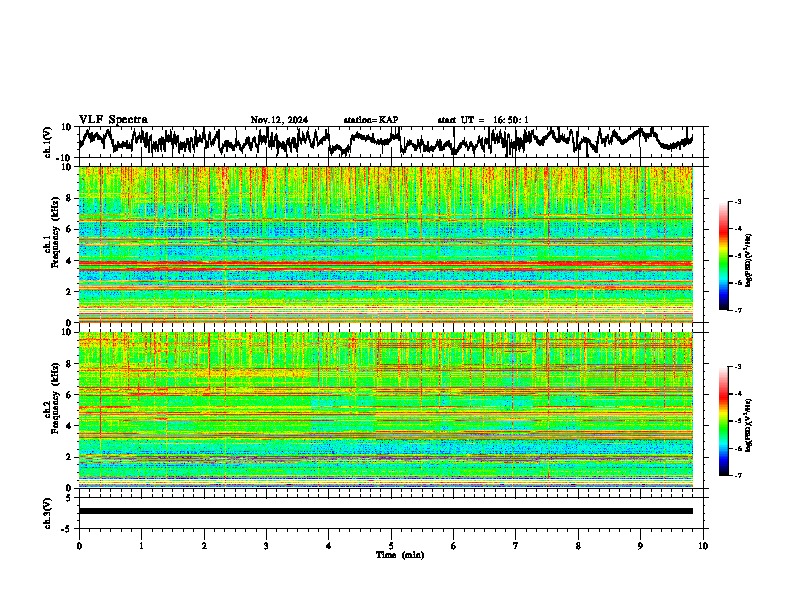Image resolution: width=792 pixels, height=612 pixels.
Task: Click time axis tick label "7"
Action: click(516, 546)
